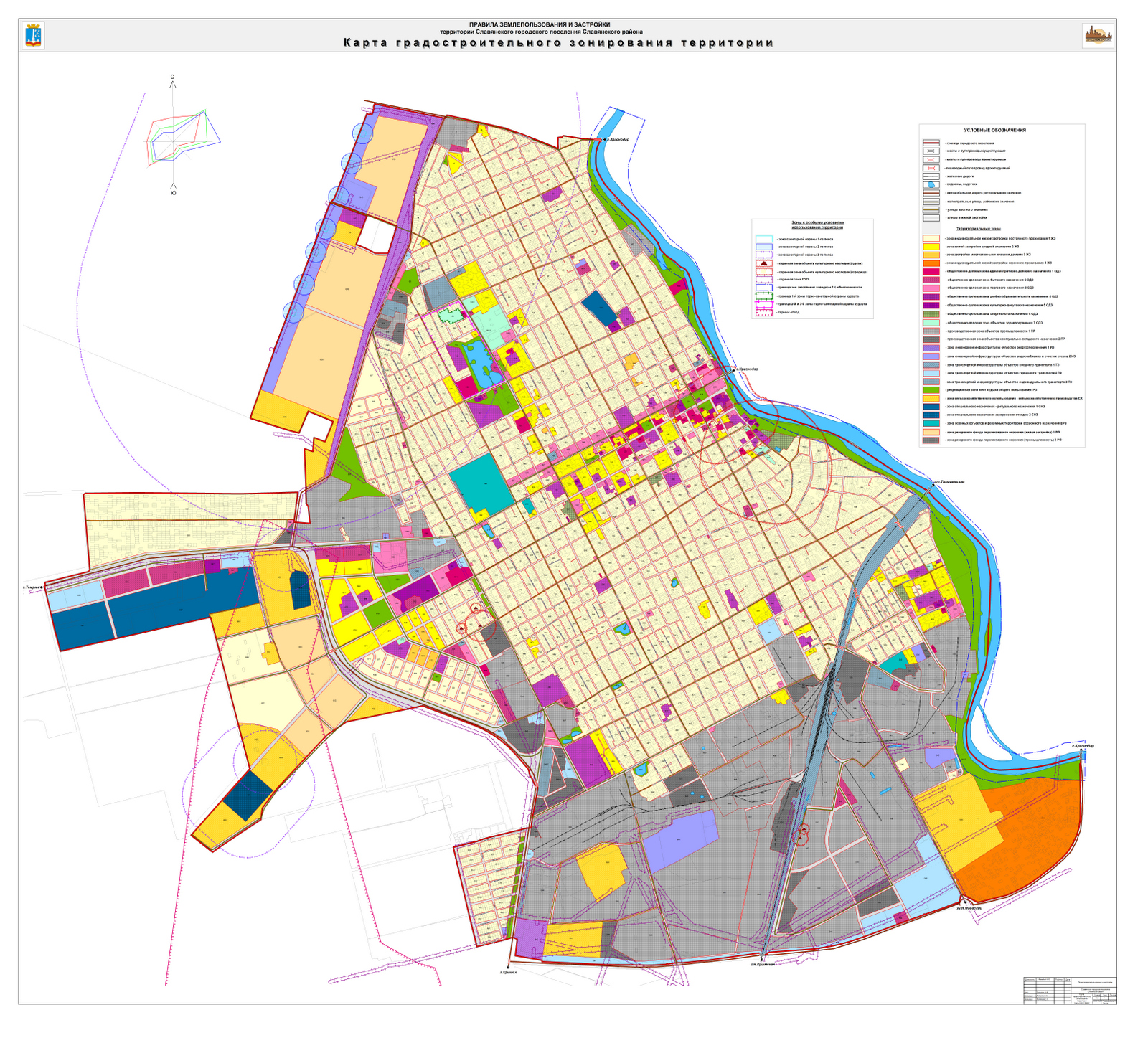Screen dimensions: 1148x1053
Task: Click the sanitary zone belt 3 dashed symbol
Action: tap(764, 255)
